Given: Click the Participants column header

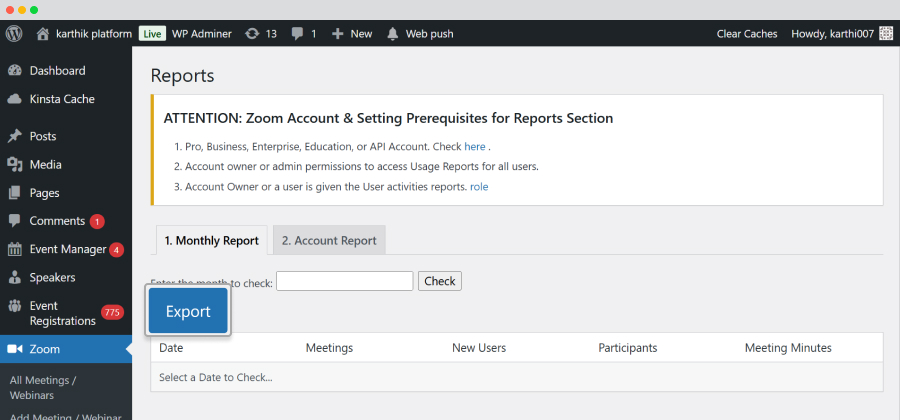Looking at the screenshot, I should point(627,348).
